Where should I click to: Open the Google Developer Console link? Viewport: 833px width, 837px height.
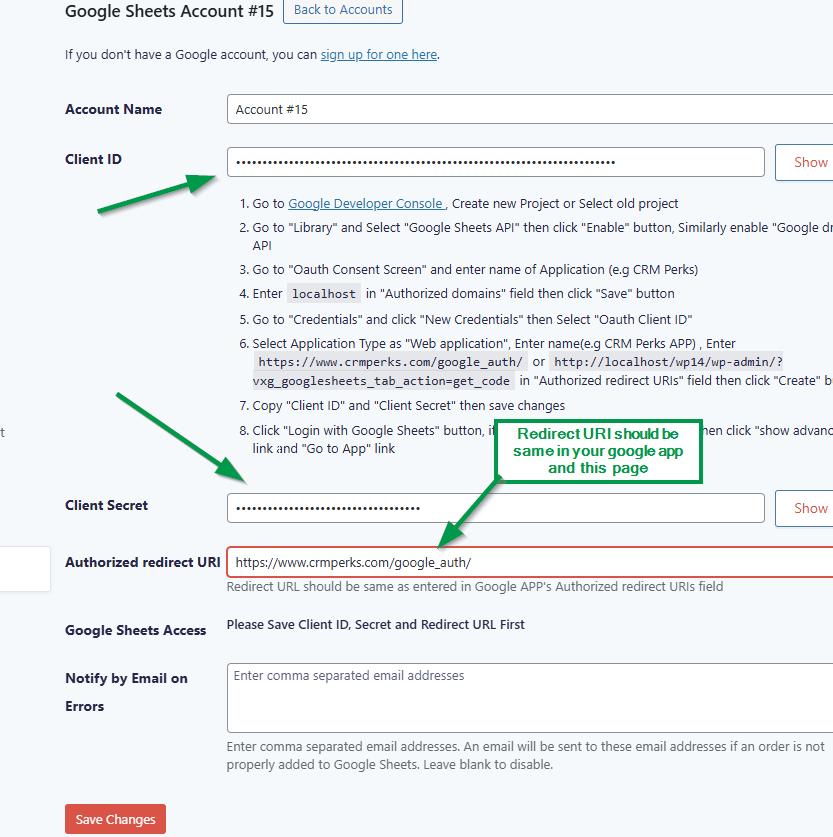click(366, 203)
